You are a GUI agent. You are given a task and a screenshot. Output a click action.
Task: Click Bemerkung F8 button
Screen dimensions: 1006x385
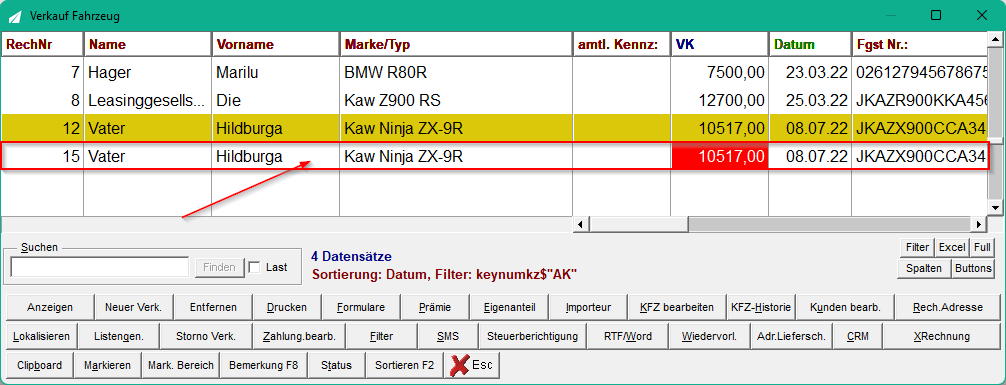(x=264, y=365)
